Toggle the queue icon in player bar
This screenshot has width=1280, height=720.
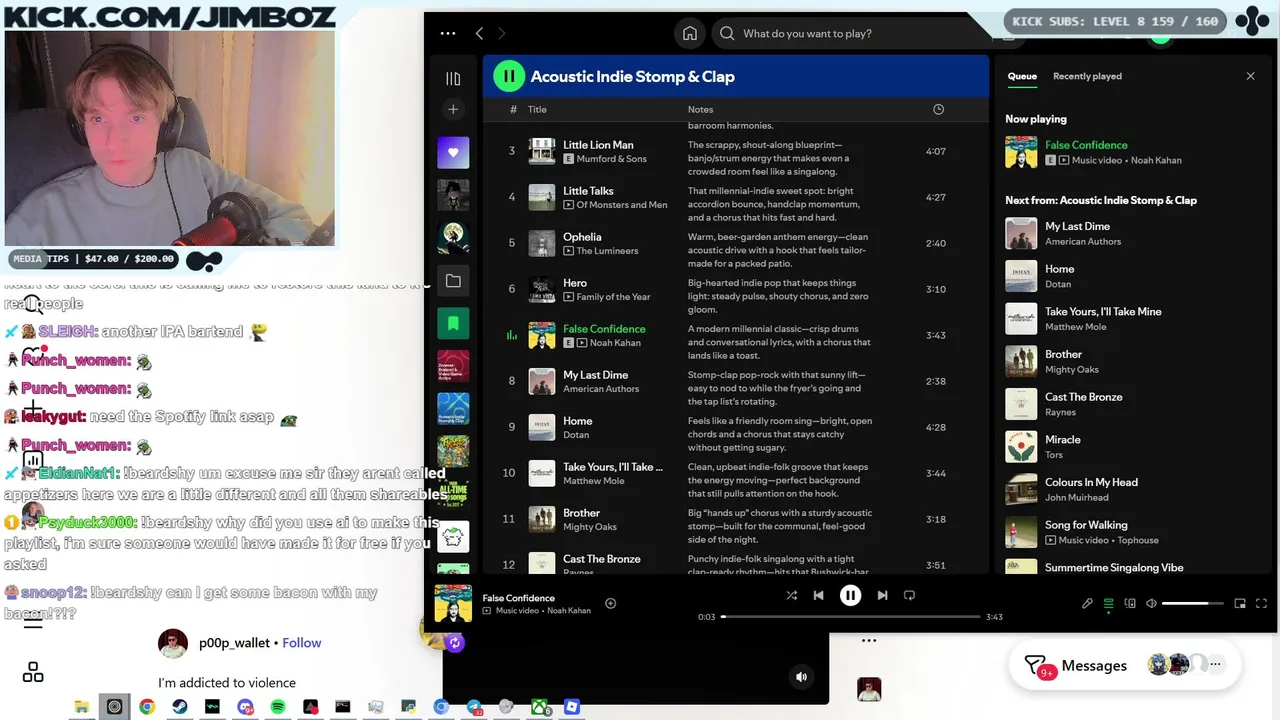1108,603
